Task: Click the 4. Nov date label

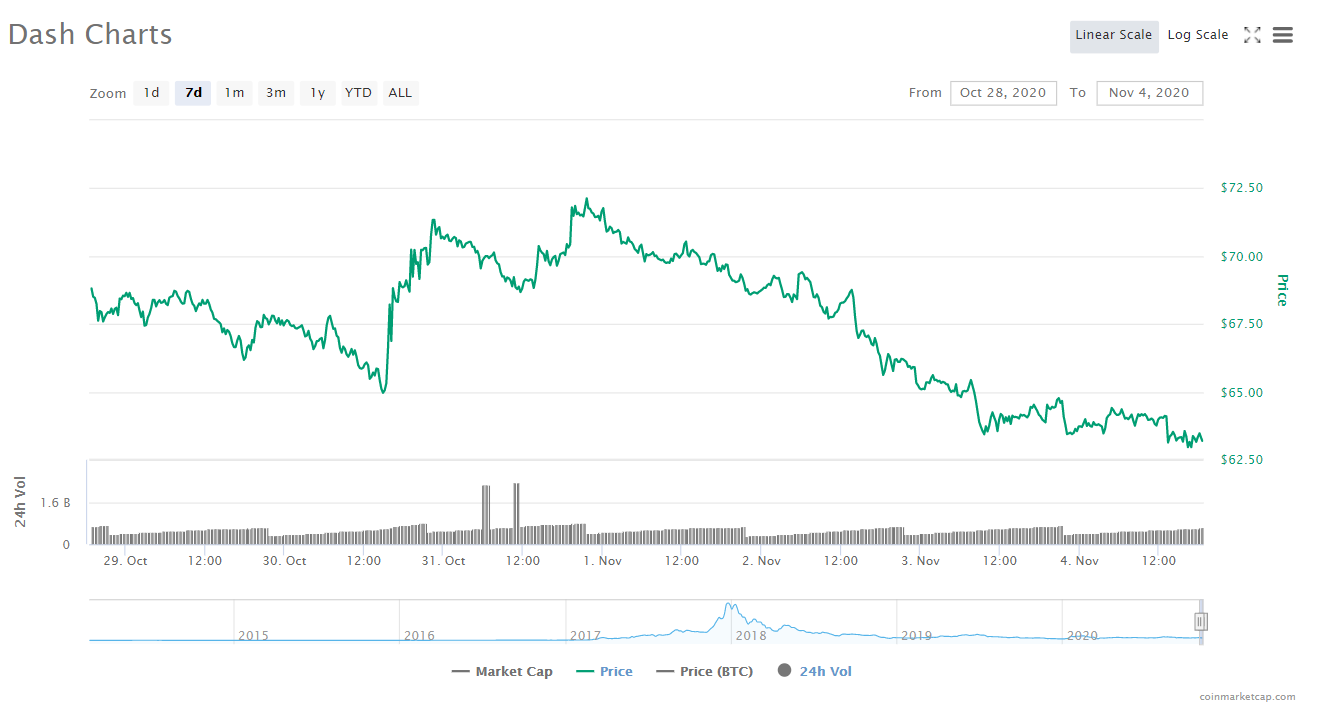Action: coord(1080,561)
